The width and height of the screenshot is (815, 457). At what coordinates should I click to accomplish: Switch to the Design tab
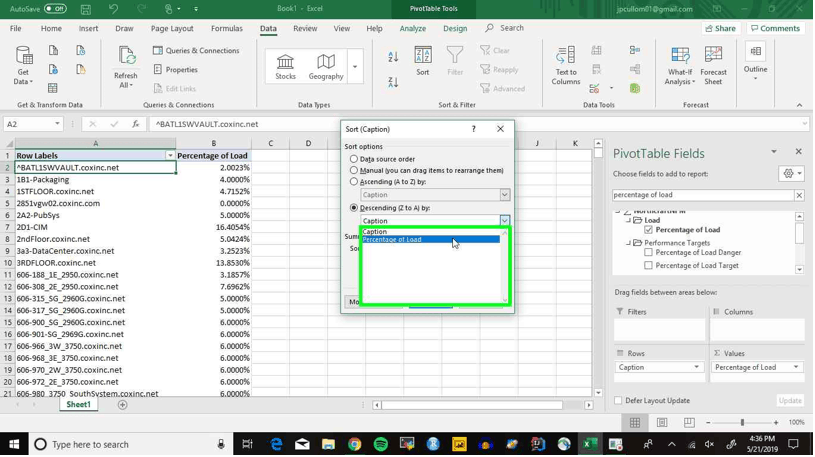tap(455, 29)
